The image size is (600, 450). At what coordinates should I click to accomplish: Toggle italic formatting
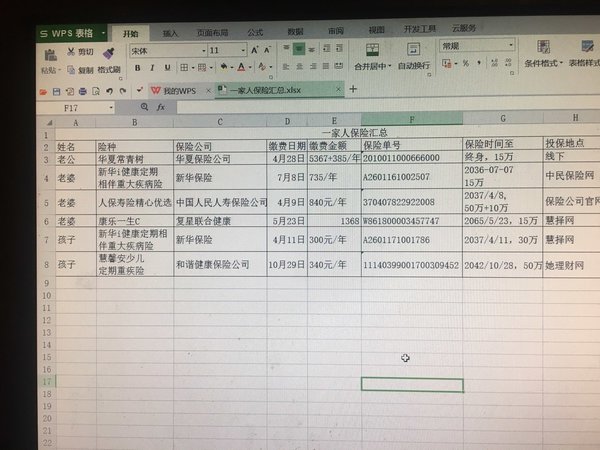click(152, 68)
